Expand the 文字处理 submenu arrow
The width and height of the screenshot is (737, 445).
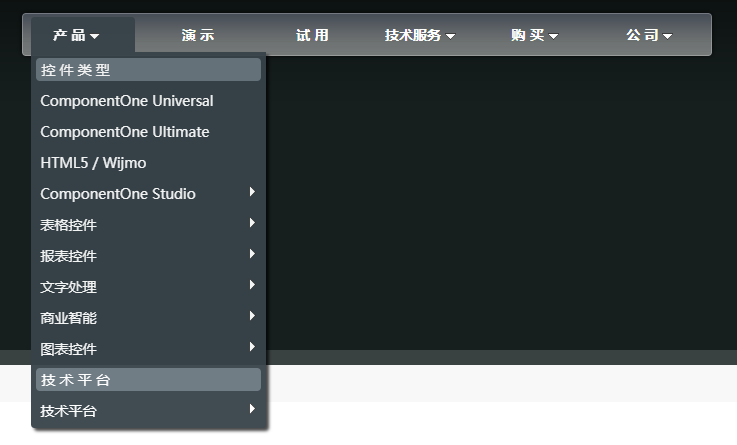click(x=252, y=285)
